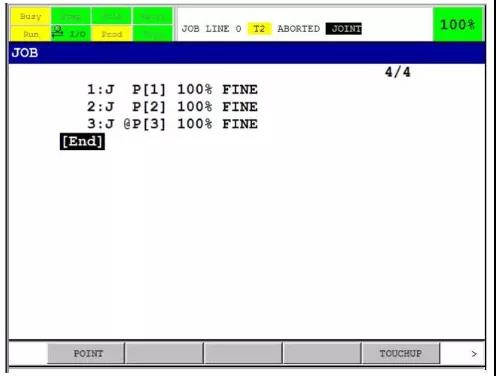Click the ABORTED program status
The height and width of the screenshot is (376, 496).
pyautogui.click(x=299, y=29)
